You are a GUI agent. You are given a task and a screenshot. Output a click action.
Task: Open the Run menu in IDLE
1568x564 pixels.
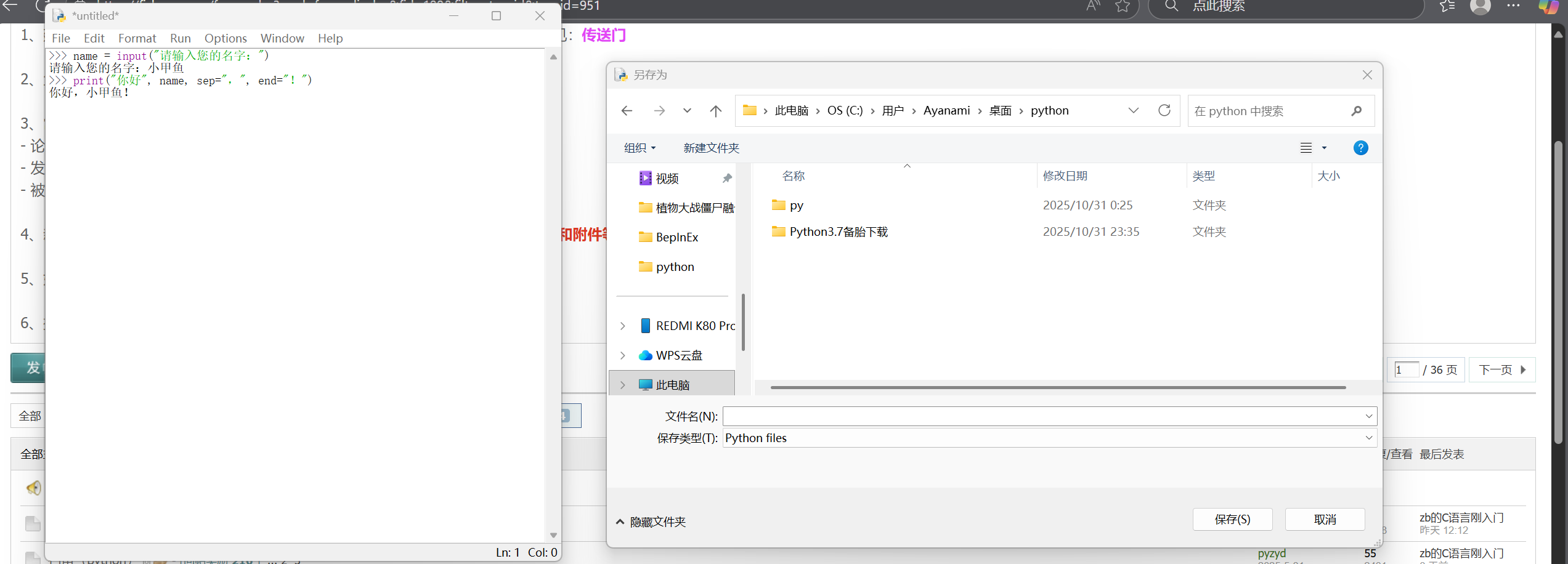(x=180, y=38)
